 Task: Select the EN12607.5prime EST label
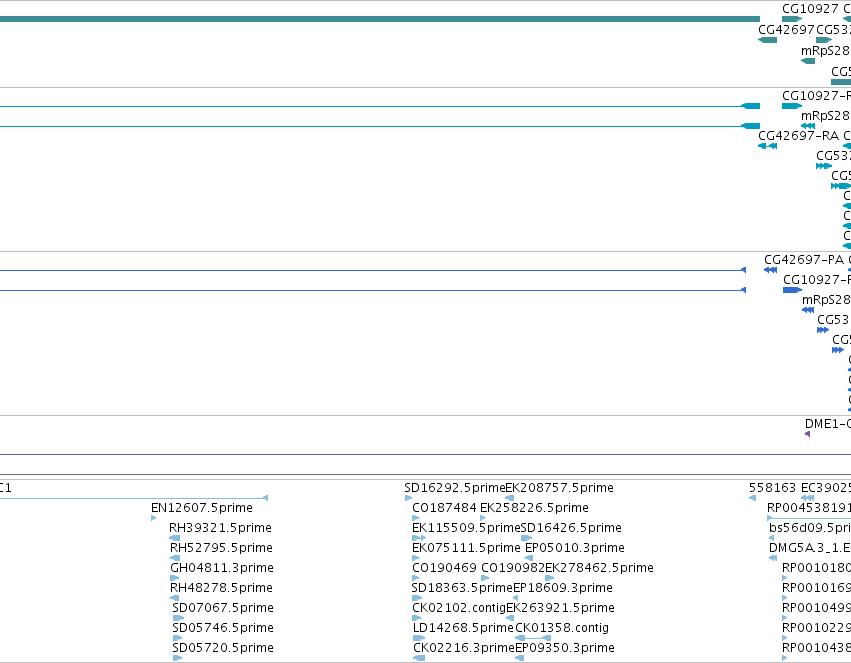pyautogui.click(x=202, y=508)
